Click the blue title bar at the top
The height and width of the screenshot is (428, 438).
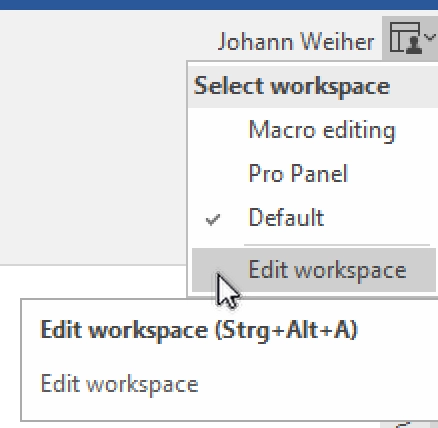[x=219, y=5]
